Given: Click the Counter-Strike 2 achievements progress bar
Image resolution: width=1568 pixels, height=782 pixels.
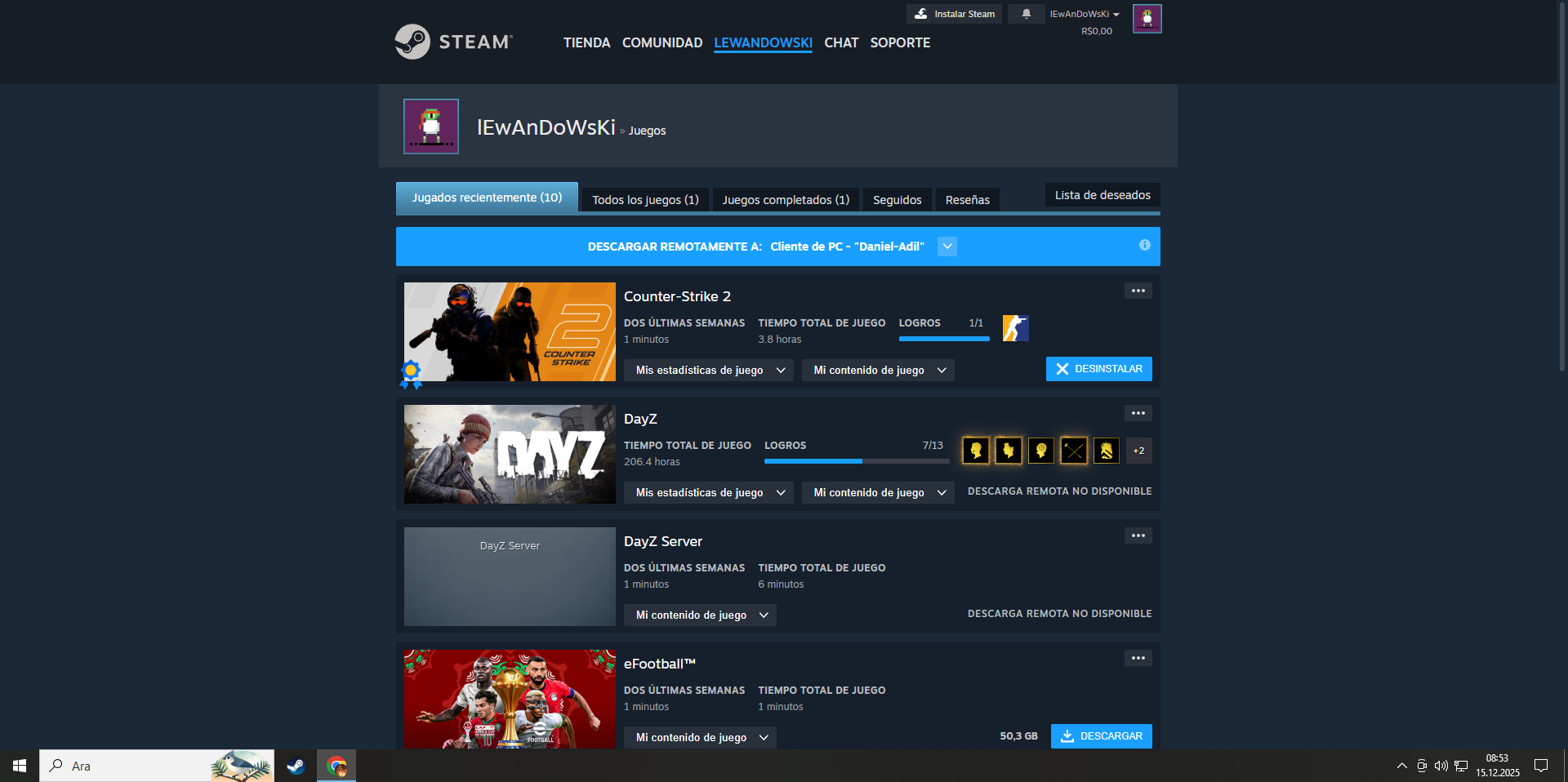Looking at the screenshot, I should pyautogui.click(x=944, y=339).
